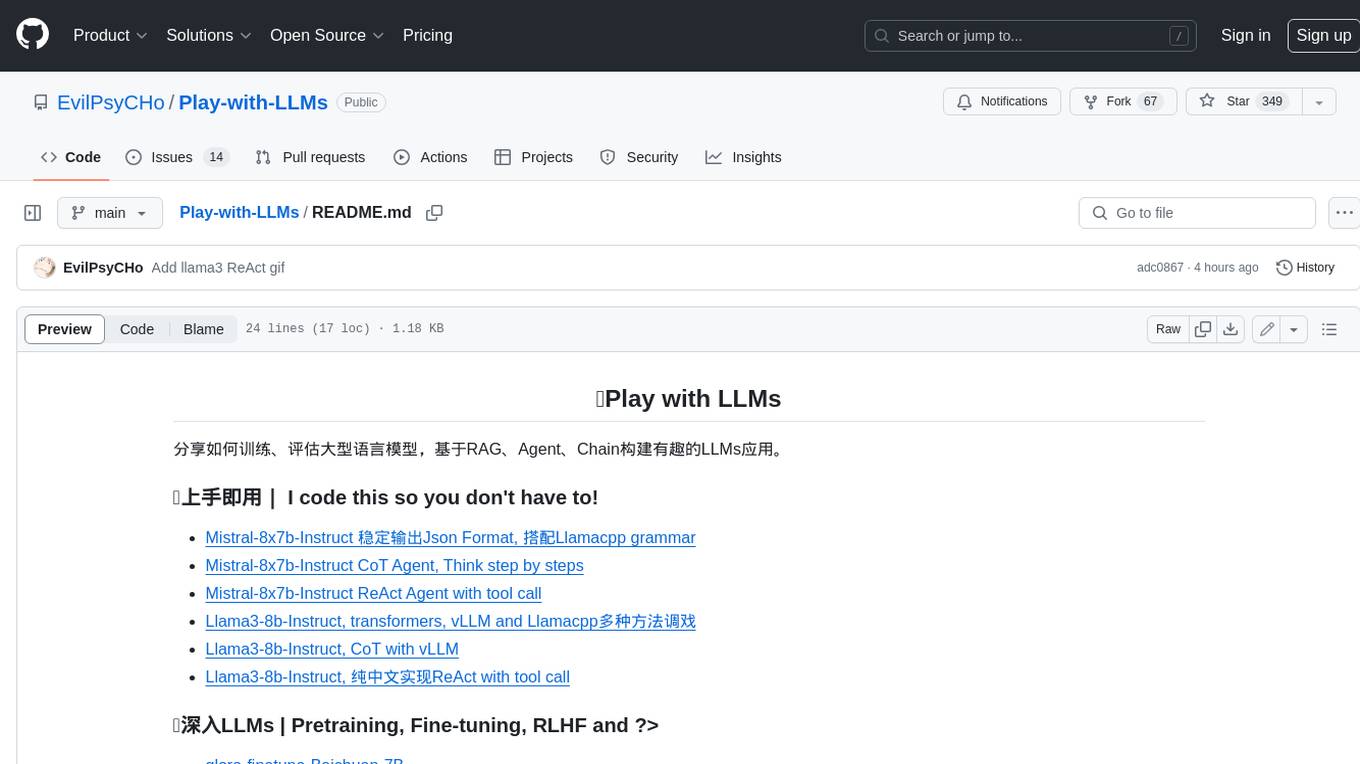Click the Notifications bell button
Image resolution: width=1360 pixels, height=764 pixels.
click(1002, 102)
